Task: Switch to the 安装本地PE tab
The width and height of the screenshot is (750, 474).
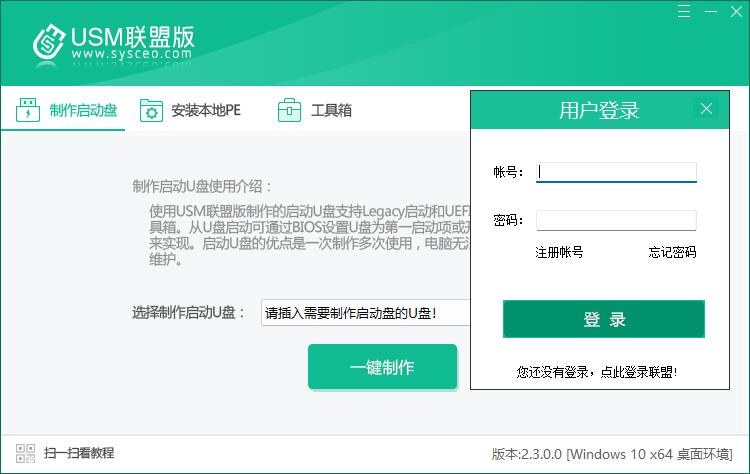Action: click(x=190, y=110)
